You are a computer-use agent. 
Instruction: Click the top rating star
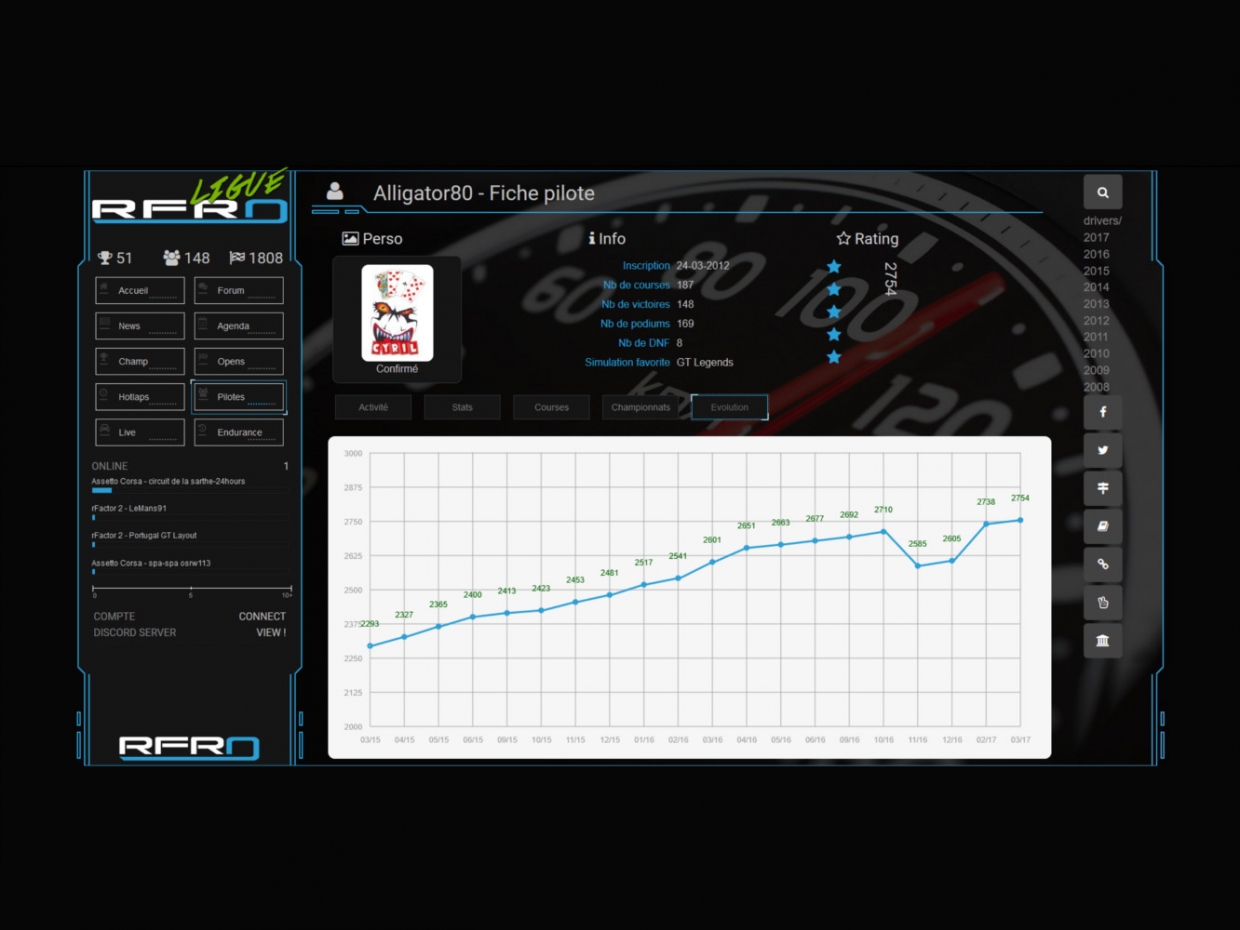834,267
